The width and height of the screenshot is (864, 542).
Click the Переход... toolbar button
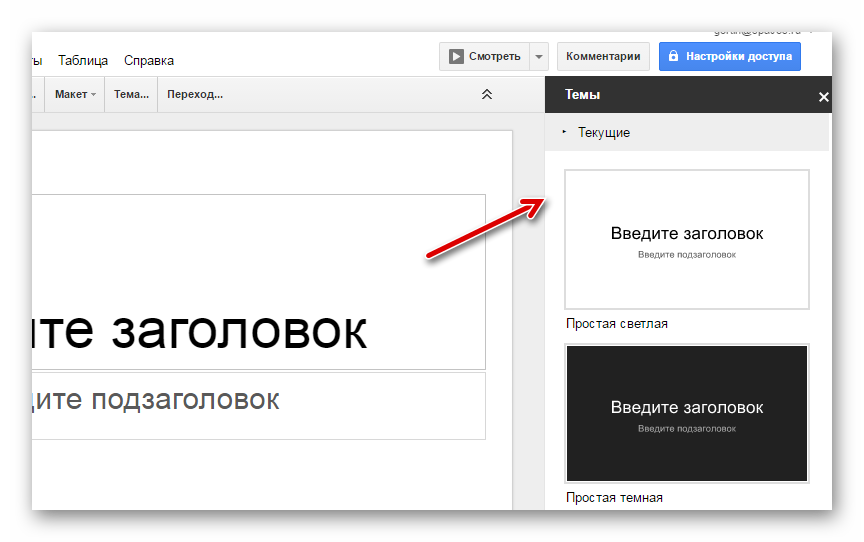[x=195, y=95]
